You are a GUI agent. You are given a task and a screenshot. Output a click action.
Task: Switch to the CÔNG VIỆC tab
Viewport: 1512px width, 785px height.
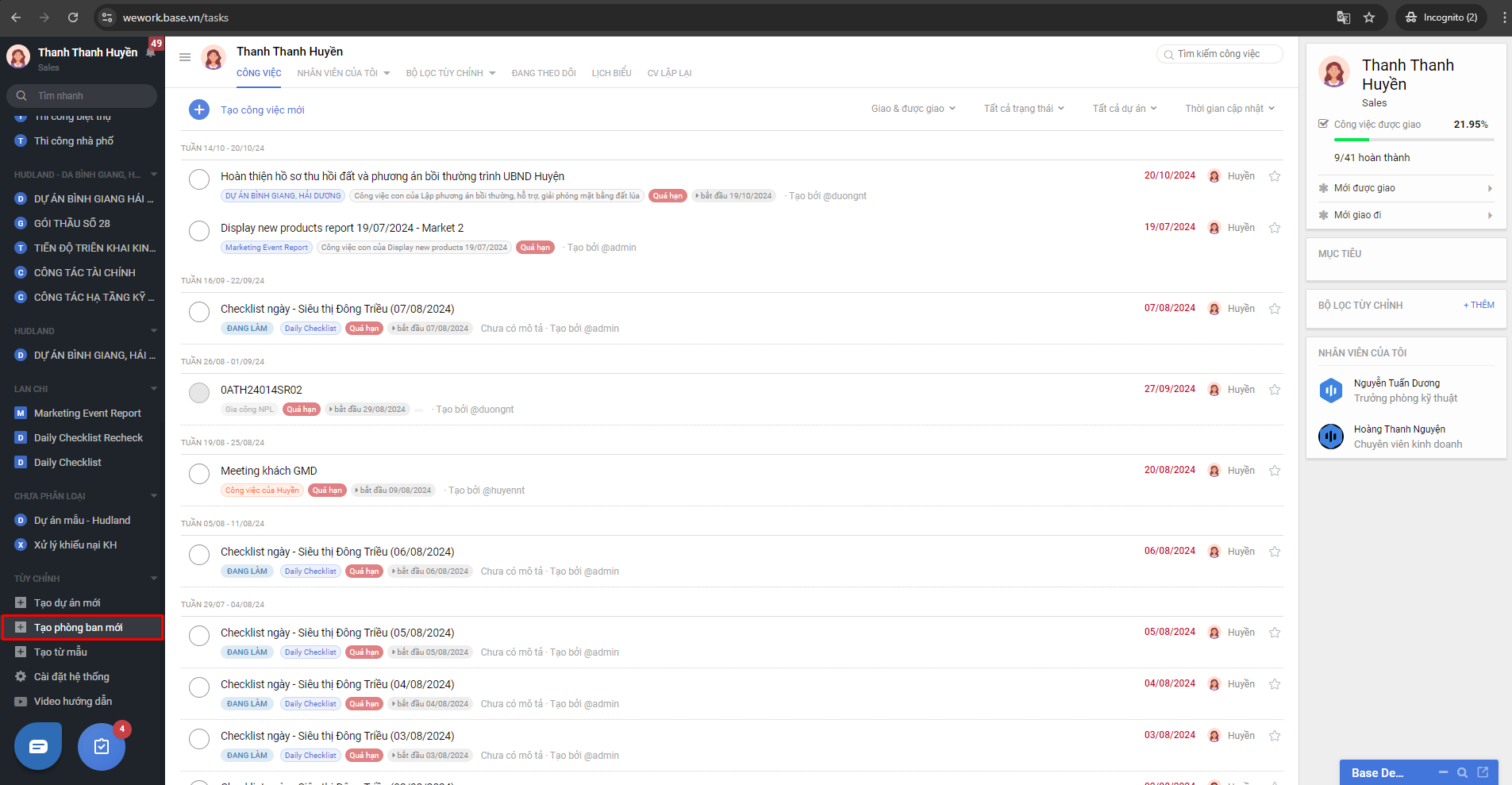(259, 73)
